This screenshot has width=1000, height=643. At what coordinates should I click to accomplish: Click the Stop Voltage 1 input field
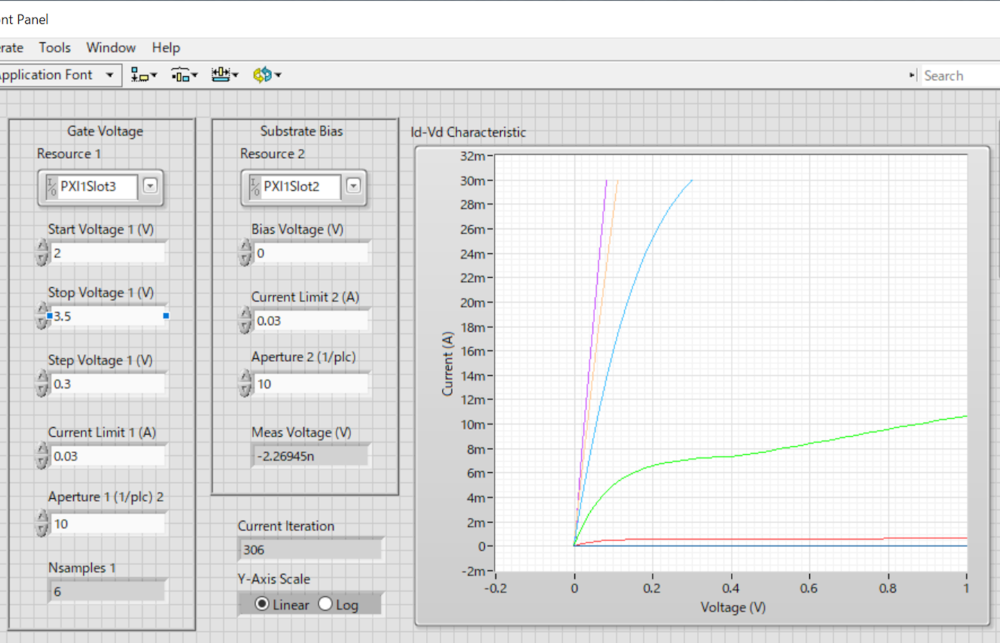click(107, 317)
